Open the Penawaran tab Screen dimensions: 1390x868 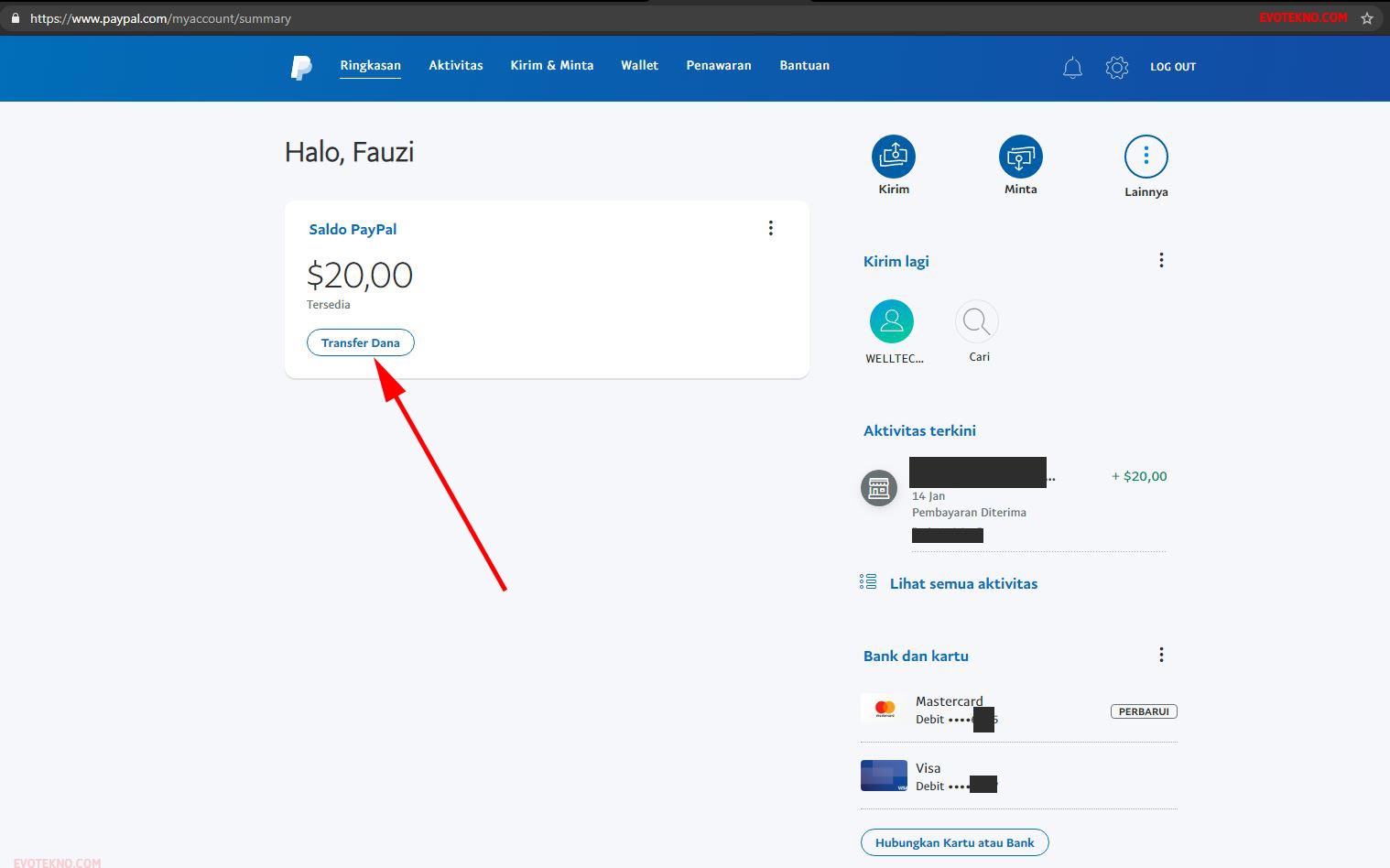click(x=719, y=65)
